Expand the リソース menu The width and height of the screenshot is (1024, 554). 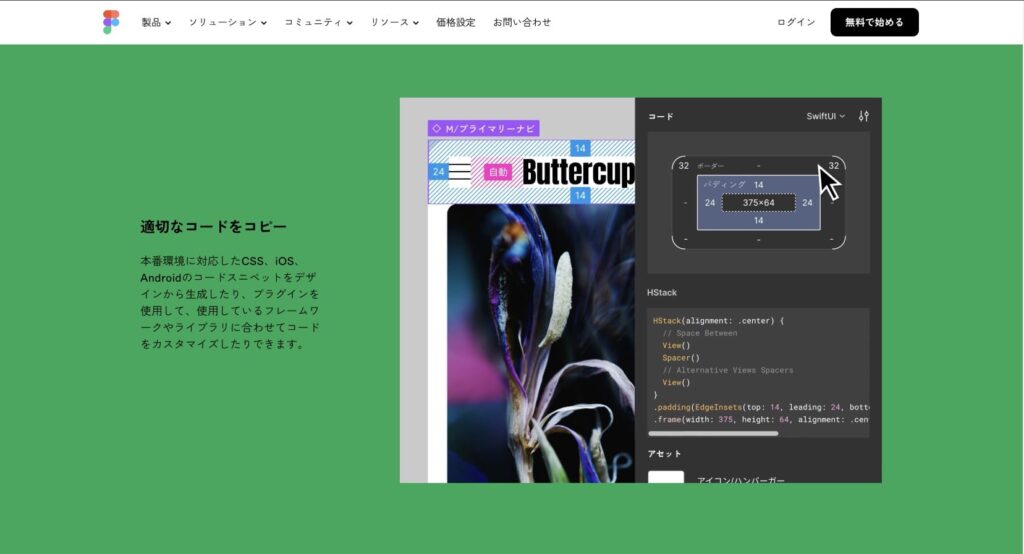point(394,22)
